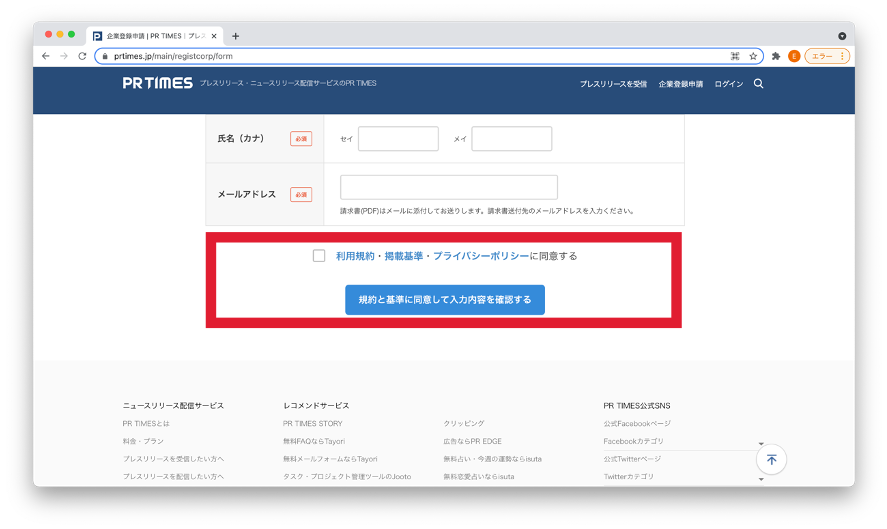Open the 利用規約 terms link
The width and height of the screenshot is (887, 529).
click(355, 256)
